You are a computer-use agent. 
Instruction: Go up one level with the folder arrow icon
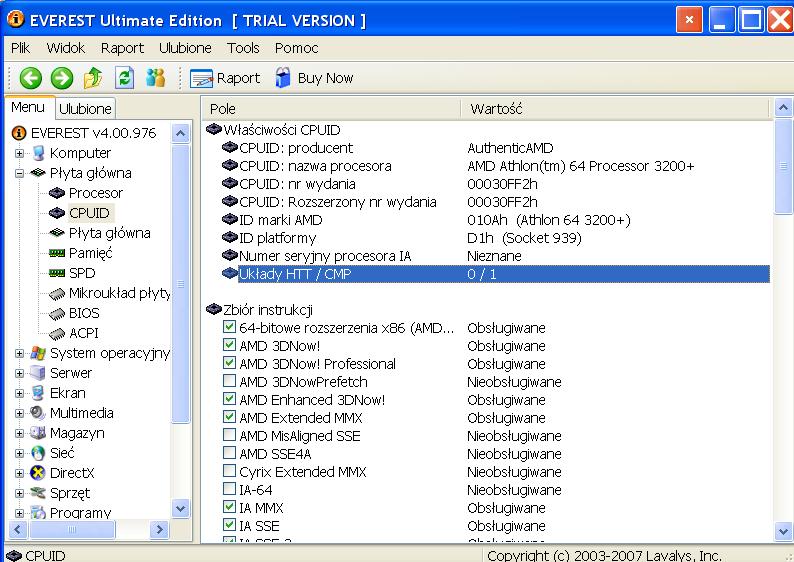(x=93, y=78)
